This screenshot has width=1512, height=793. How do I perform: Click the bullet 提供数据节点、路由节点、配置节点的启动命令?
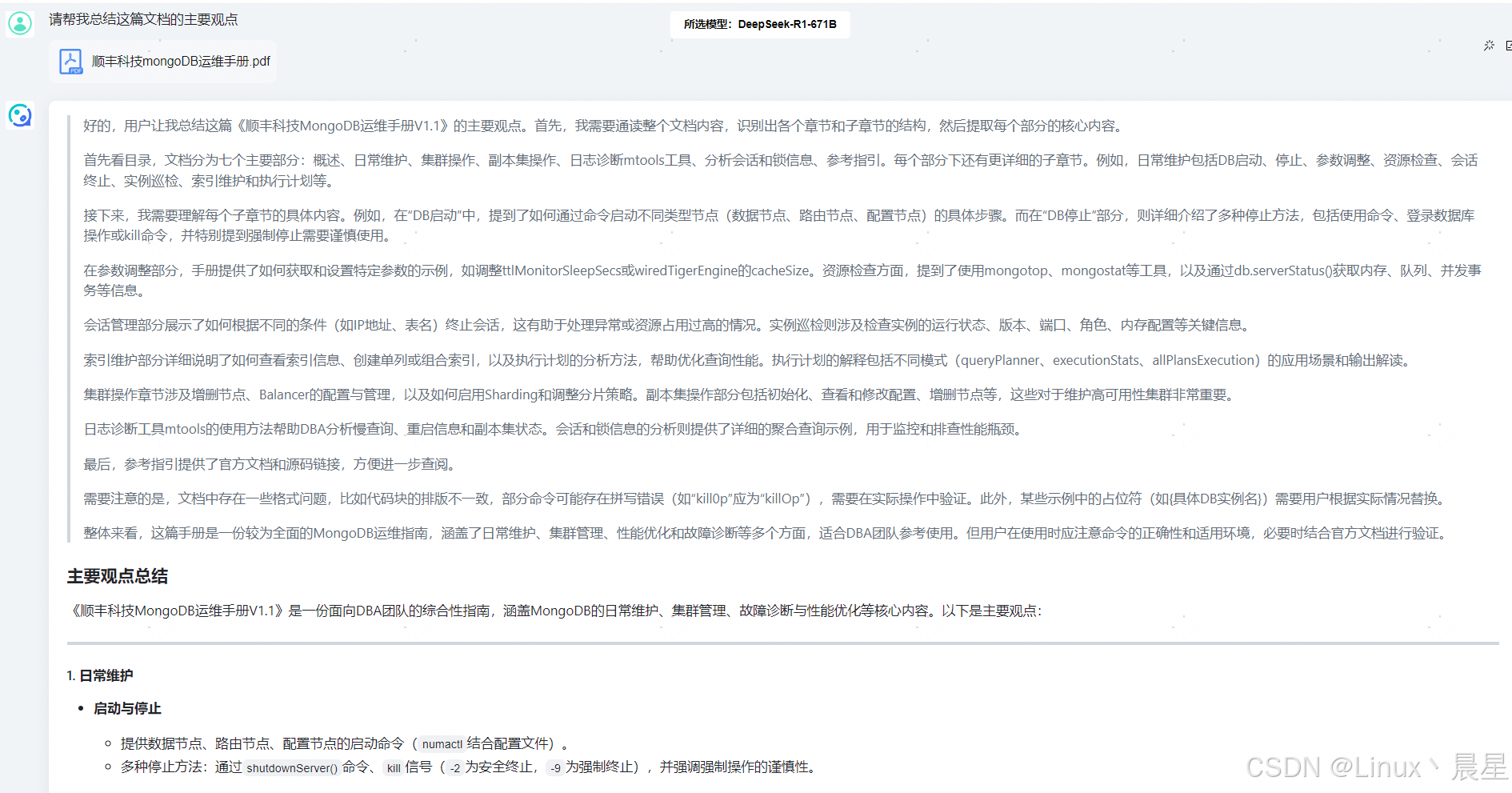[345, 744]
